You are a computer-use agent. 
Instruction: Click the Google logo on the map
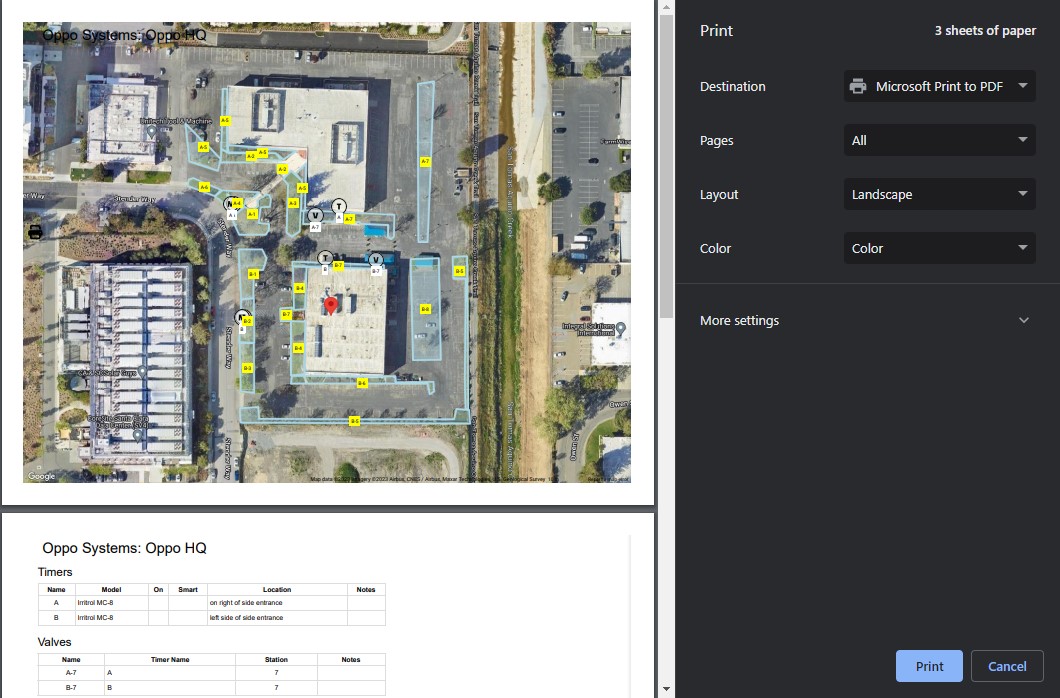pyautogui.click(x=40, y=476)
